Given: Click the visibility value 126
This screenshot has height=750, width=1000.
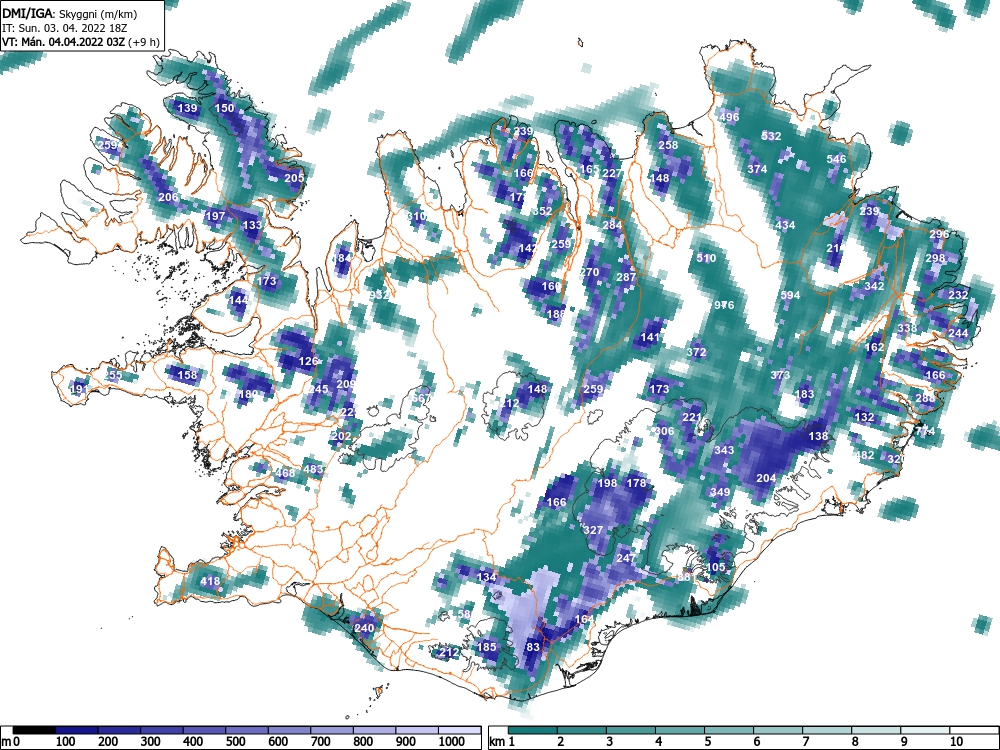Looking at the screenshot, I should (x=308, y=361).
